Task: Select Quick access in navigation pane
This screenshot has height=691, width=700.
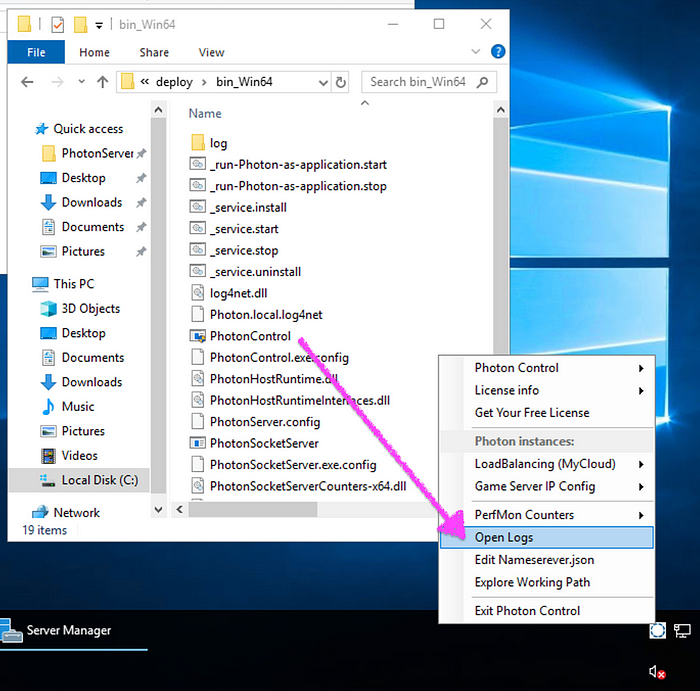Action: [x=79, y=129]
